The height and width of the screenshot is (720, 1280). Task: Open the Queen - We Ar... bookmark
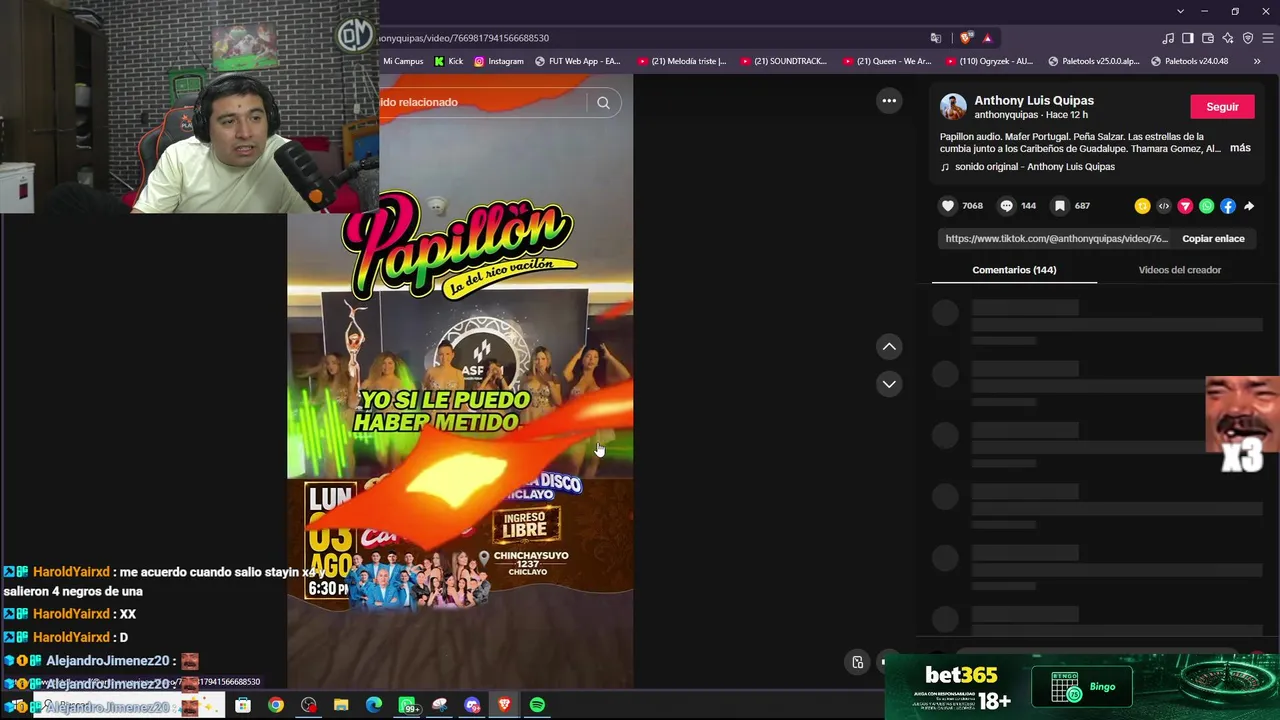pos(887,61)
